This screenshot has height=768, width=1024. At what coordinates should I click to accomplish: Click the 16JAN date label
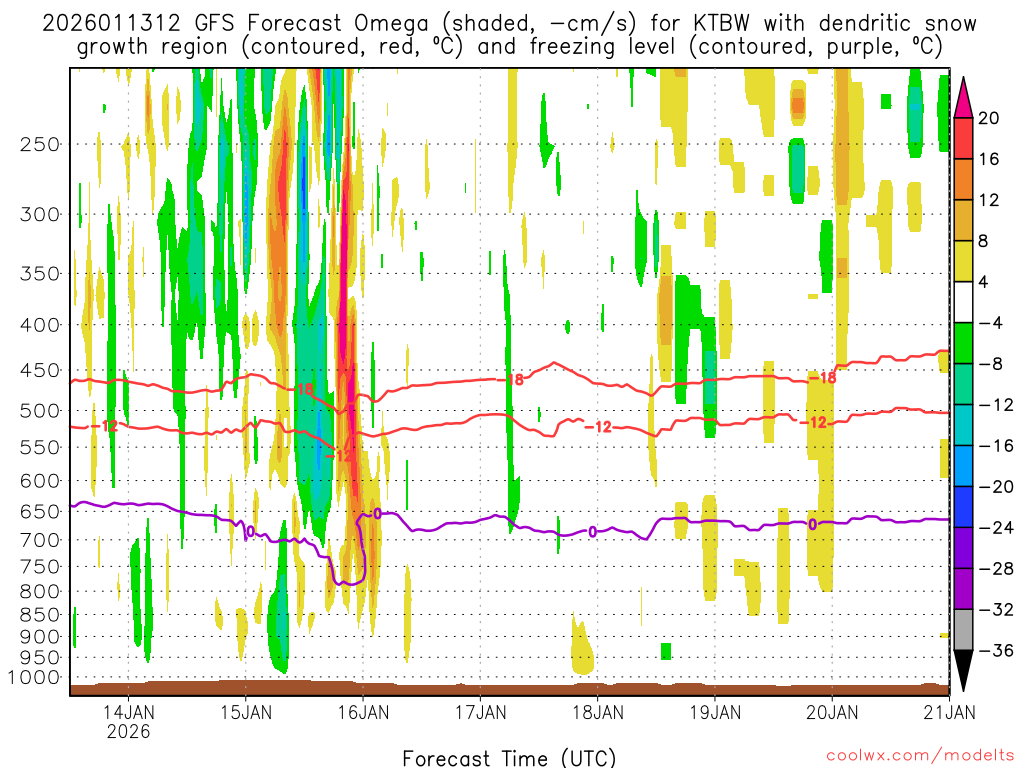[362, 712]
